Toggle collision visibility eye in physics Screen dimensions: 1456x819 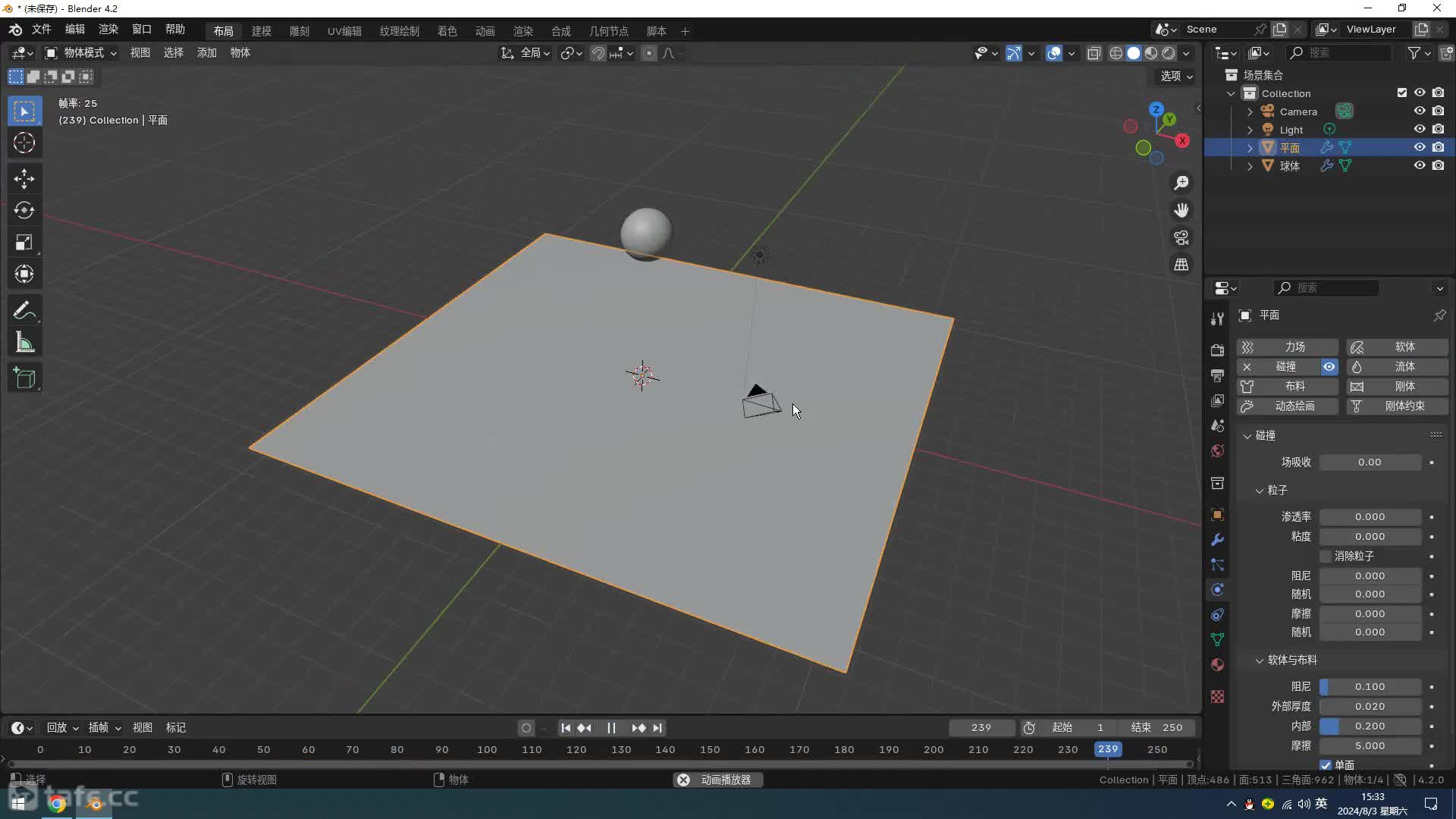[x=1329, y=367]
